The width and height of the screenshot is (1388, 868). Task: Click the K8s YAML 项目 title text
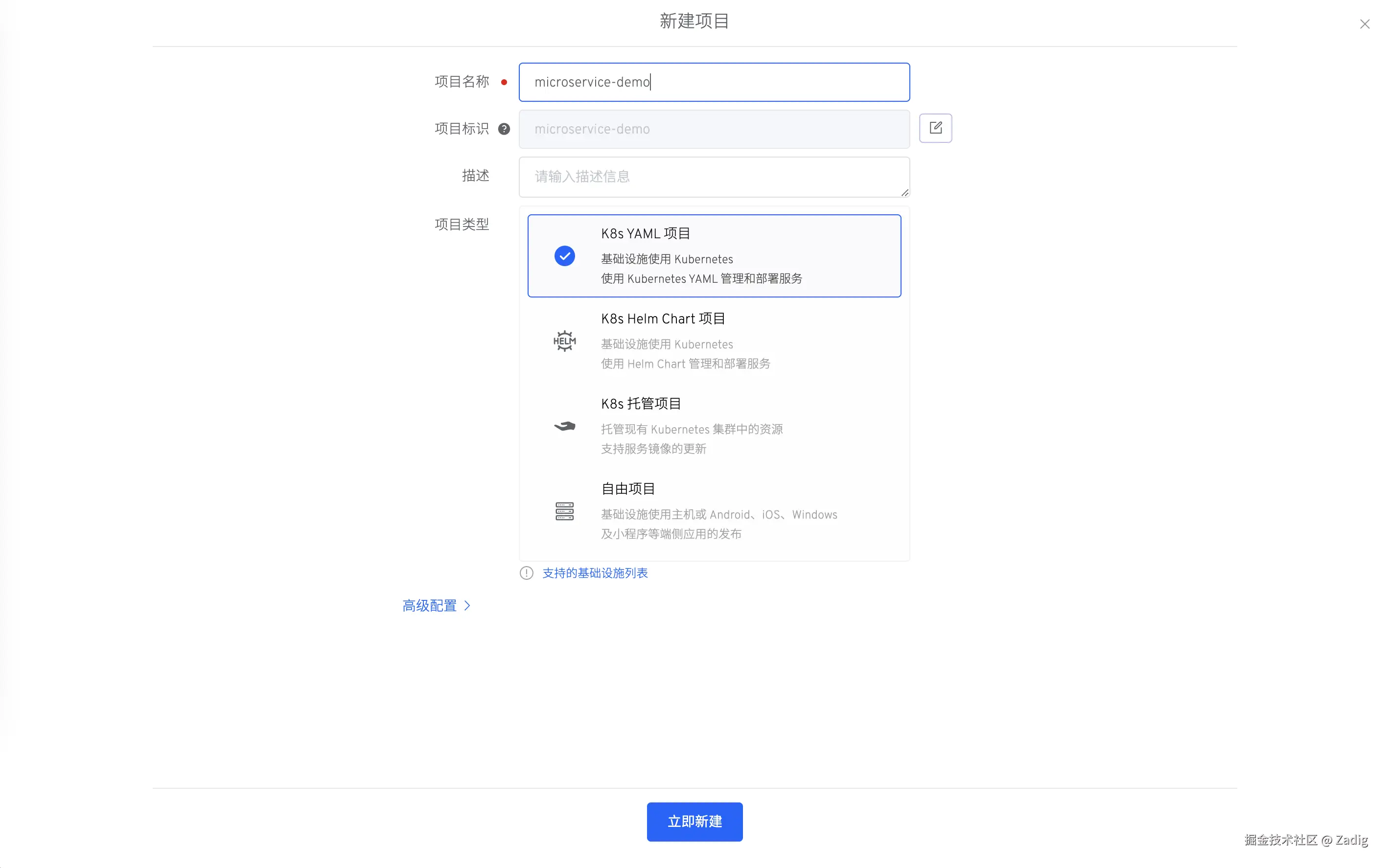[645, 234]
